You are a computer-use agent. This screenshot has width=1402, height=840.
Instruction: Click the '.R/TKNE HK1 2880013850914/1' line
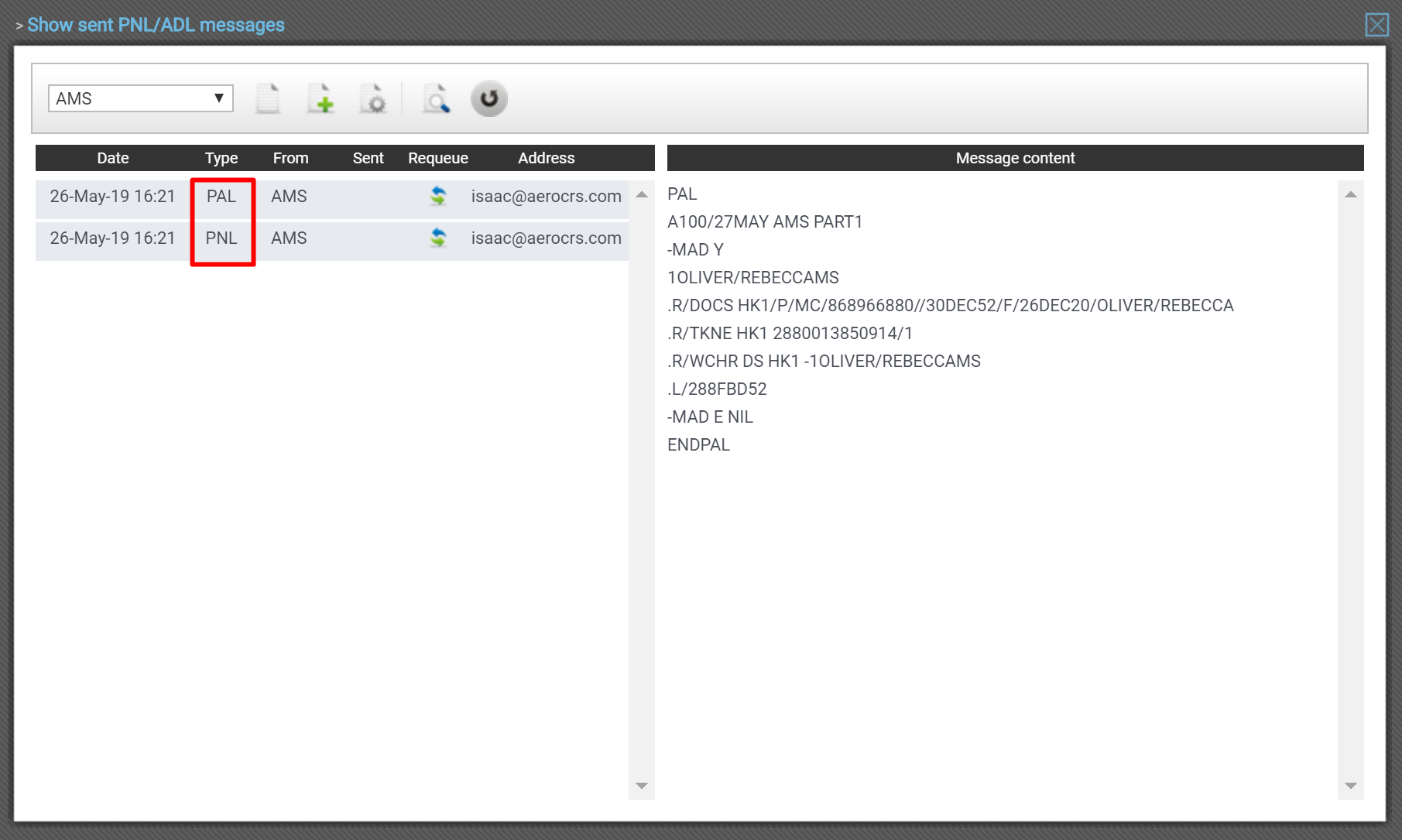click(790, 334)
